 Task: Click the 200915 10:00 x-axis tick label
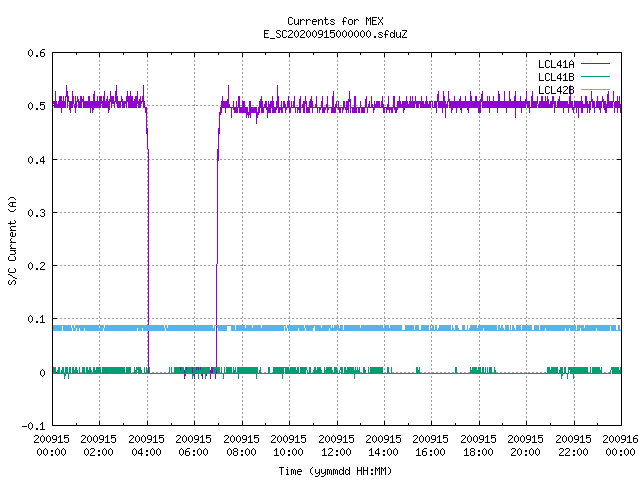[x=289, y=445]
